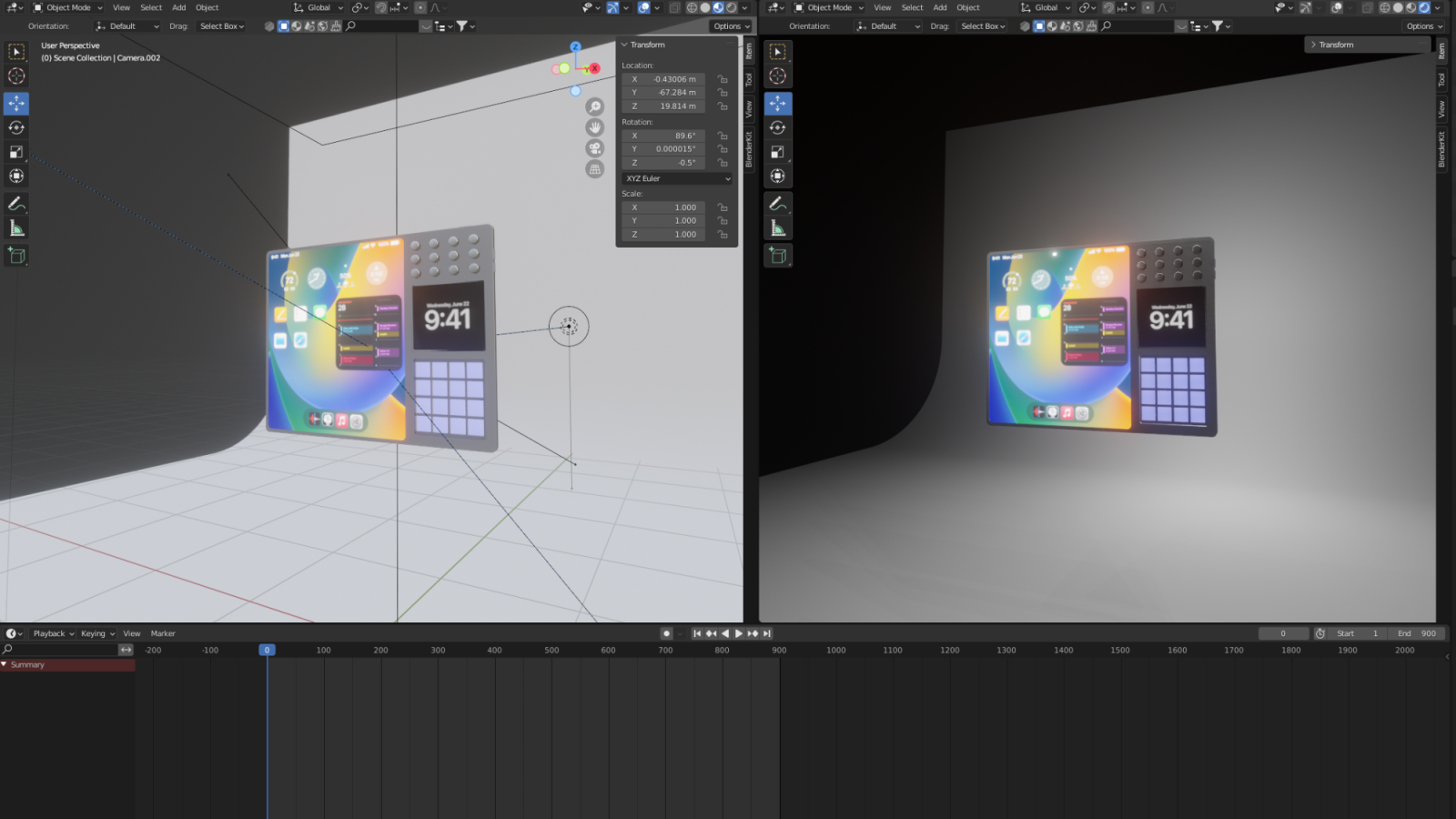The width and height of the screenshot is (1456, 819).
Task: Switch perspective/orthographic grid gizmo in left viewport
Action: coord(595,169)
